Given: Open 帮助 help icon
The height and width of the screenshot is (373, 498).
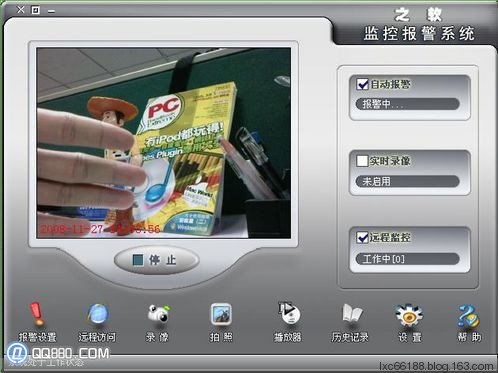Looking at the screenshot, I should coord(468,315).
